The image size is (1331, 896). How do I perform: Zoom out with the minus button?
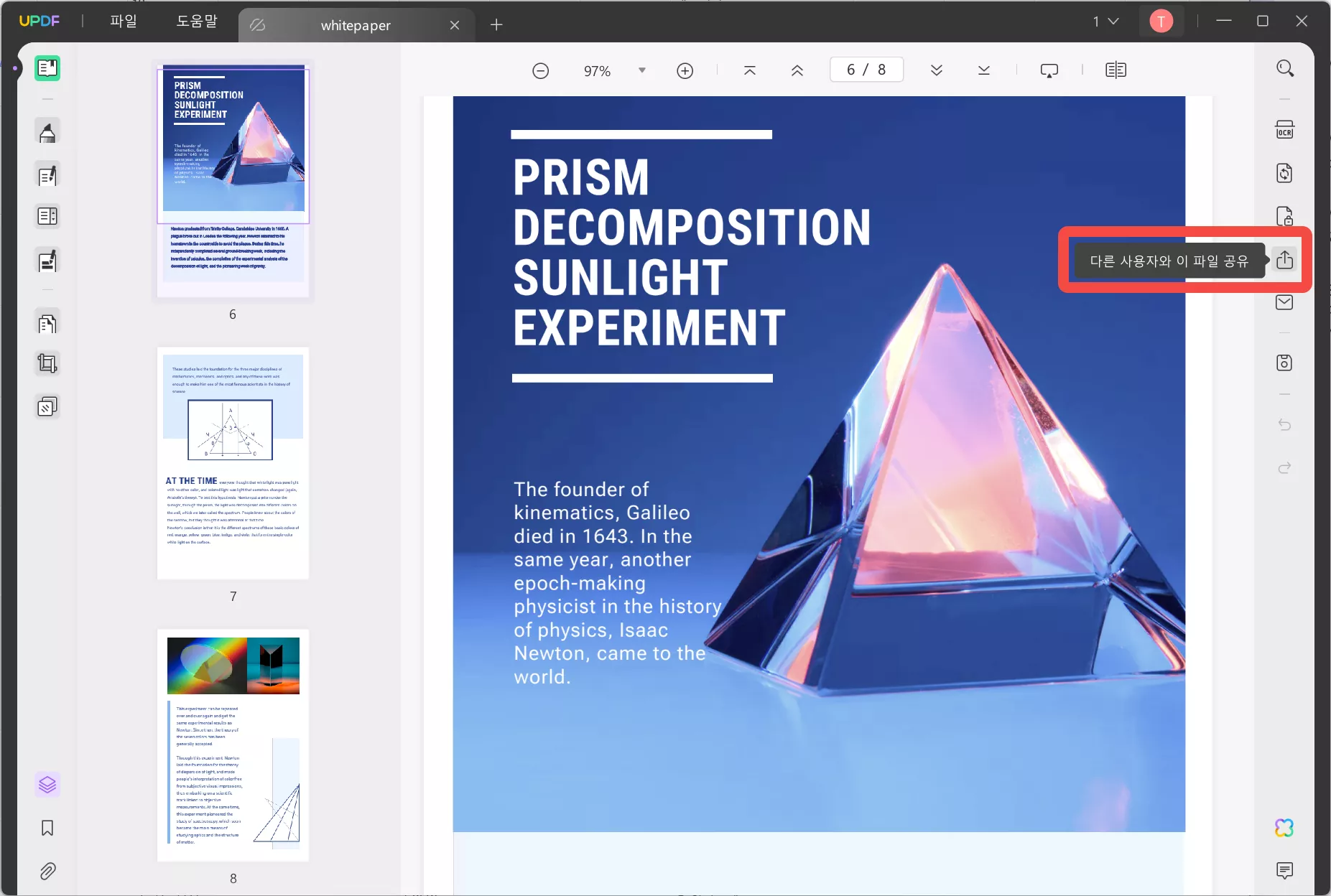pyautogui.click(x=541, y=70)
